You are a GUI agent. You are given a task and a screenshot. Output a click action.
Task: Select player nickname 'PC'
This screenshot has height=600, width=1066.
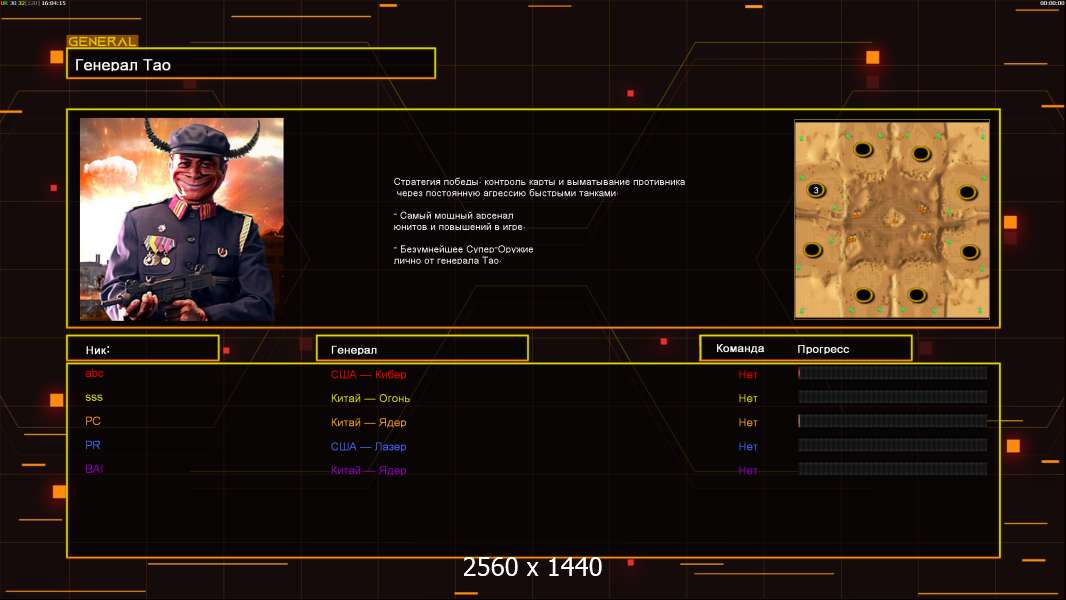[x=93, y=421]
